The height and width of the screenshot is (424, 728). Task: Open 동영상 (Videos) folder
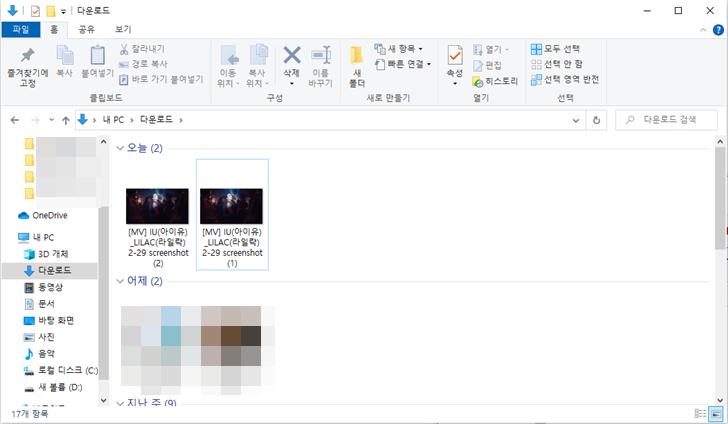(x=43, y=287)
